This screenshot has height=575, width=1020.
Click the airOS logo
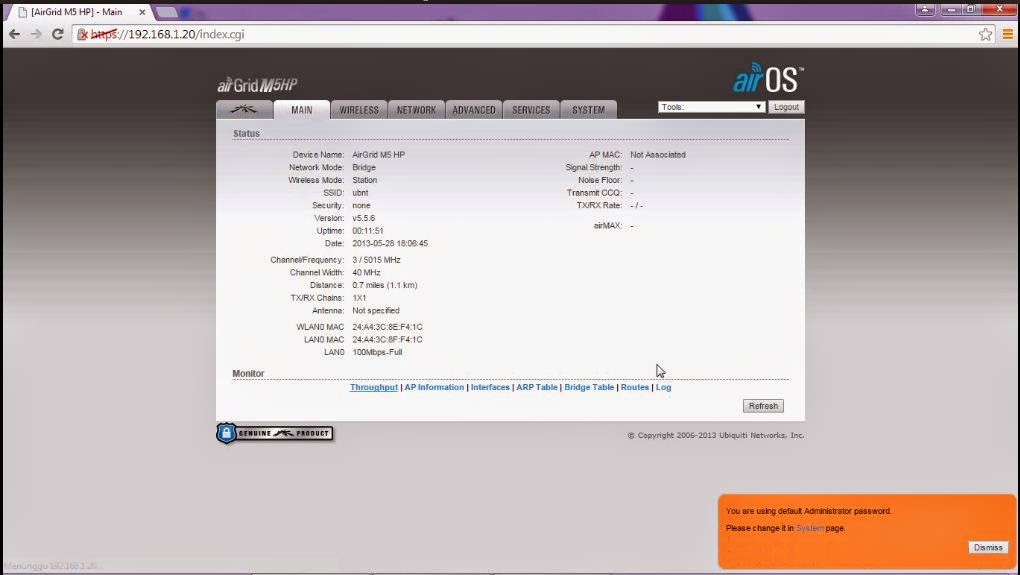click(x=768, y=79)
